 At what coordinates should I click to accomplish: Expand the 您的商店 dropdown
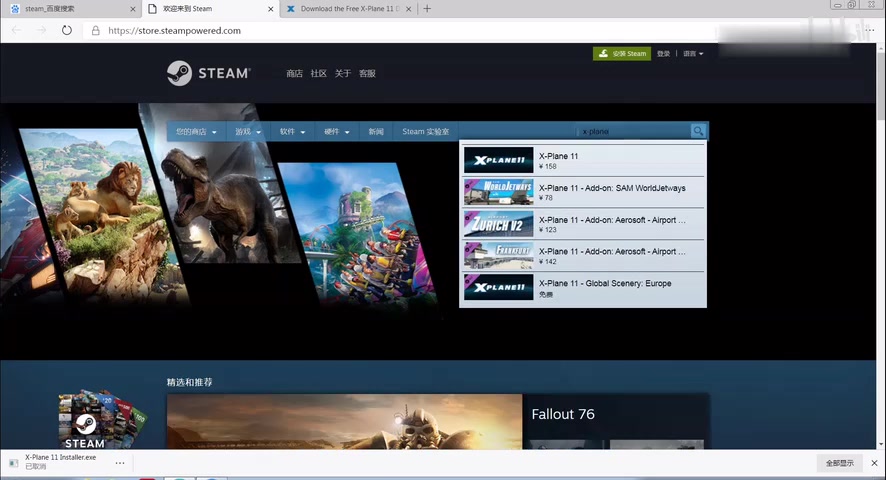pos(196,131)
